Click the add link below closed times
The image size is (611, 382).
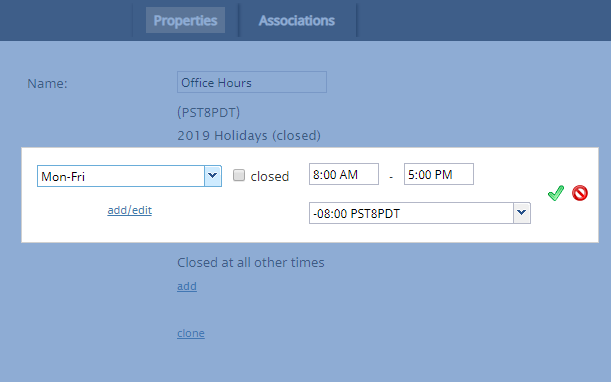187,286
